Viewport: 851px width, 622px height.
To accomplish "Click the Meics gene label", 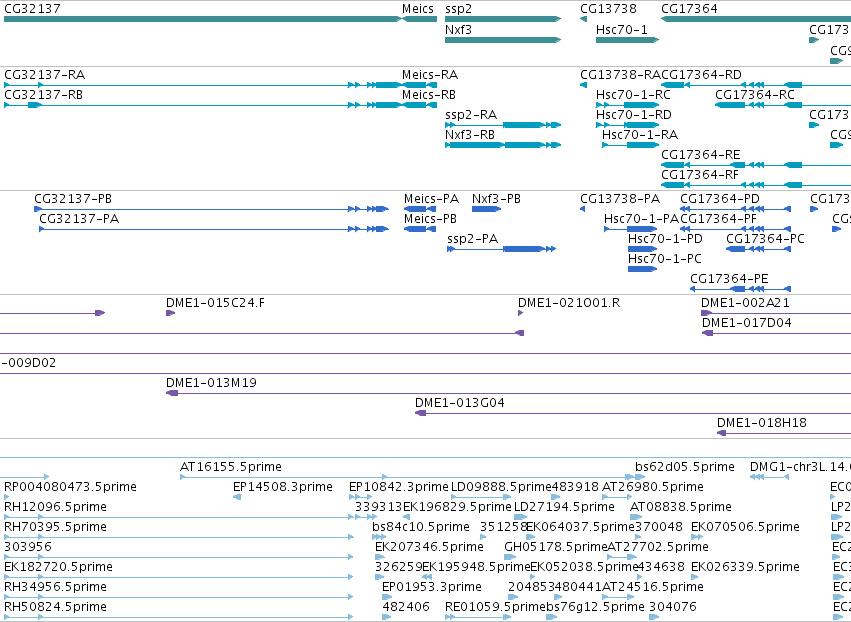I will click(417, 9).
